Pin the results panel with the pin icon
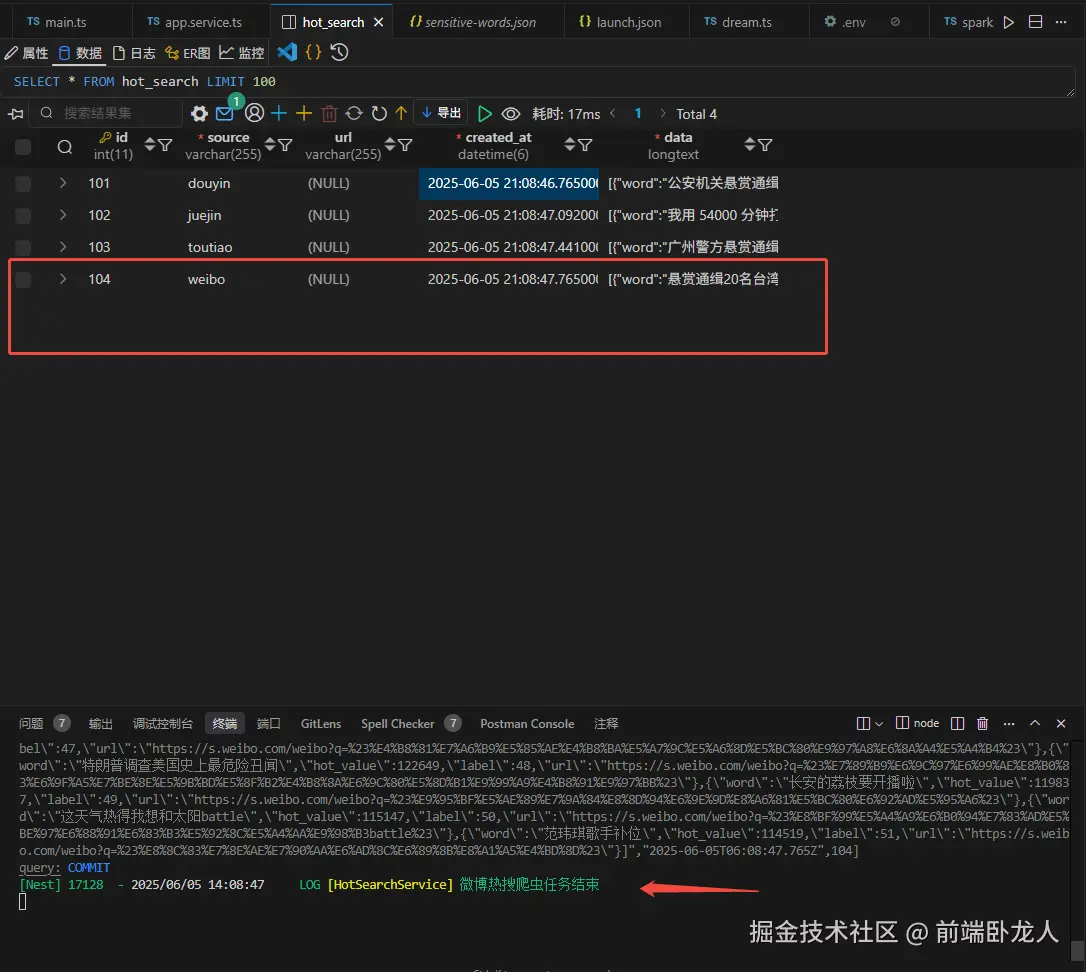The image size is (1086, 972). click(16, 113)
